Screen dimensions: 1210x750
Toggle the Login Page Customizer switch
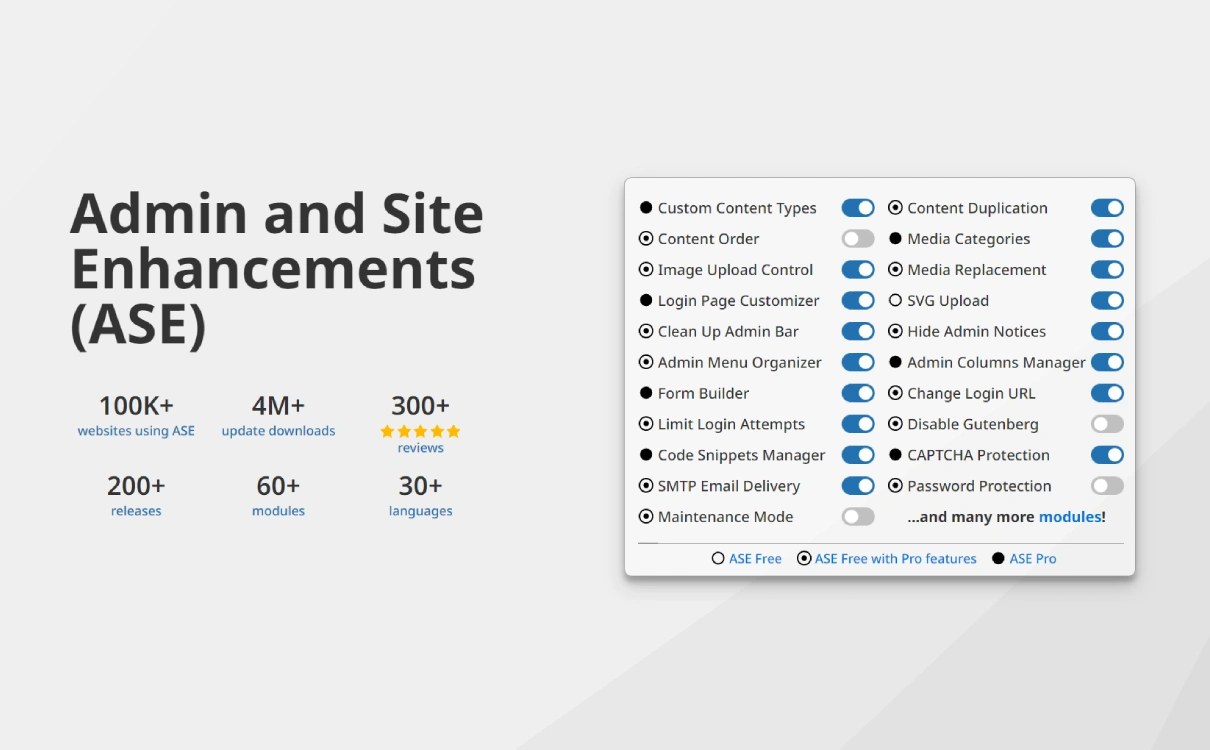coord(858,301)
